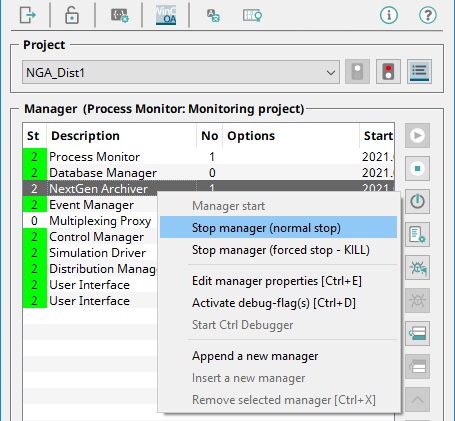Click the exit console icon in the toolbar
The width and height of the screenshot is (455, 421).
[28, 15]
